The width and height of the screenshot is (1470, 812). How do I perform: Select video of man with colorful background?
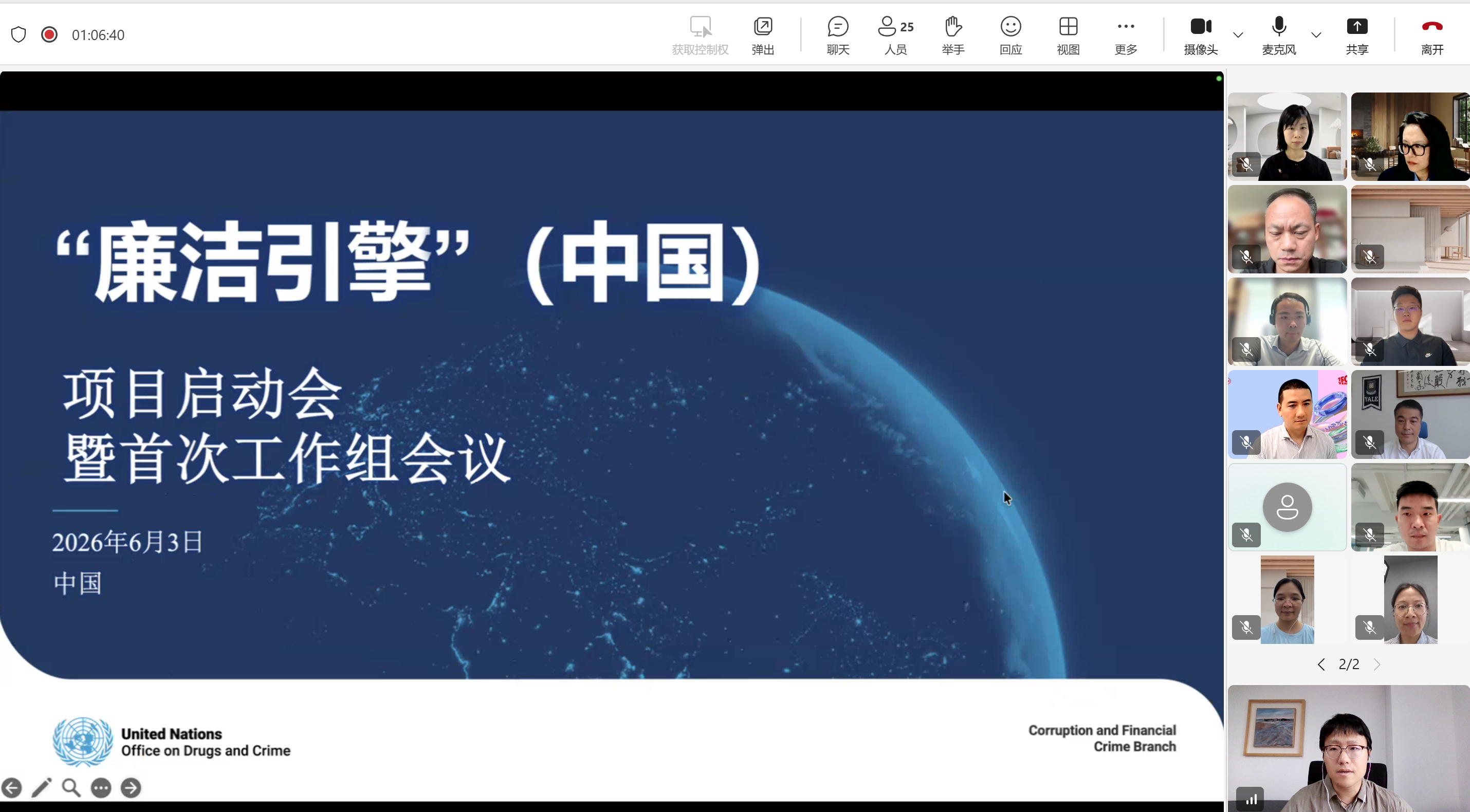[1288, 415]
